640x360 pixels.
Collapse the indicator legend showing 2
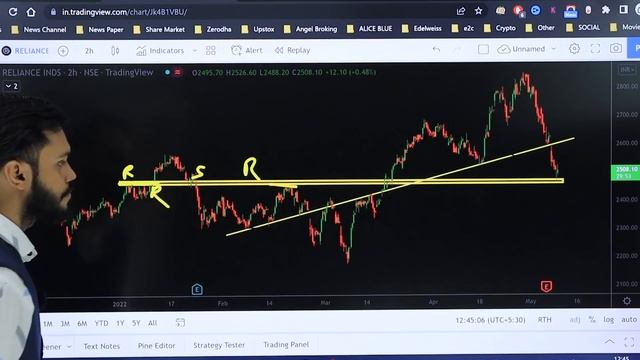tap(11, 86)
